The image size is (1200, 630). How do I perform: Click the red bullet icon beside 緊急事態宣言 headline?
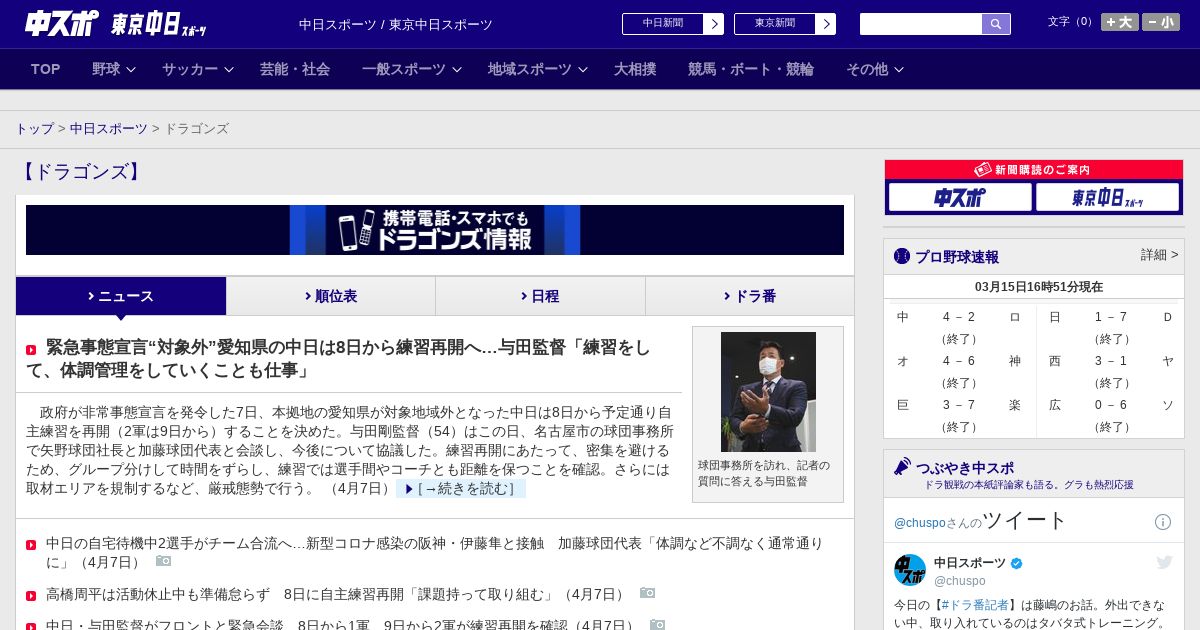[x=31, y=350]
